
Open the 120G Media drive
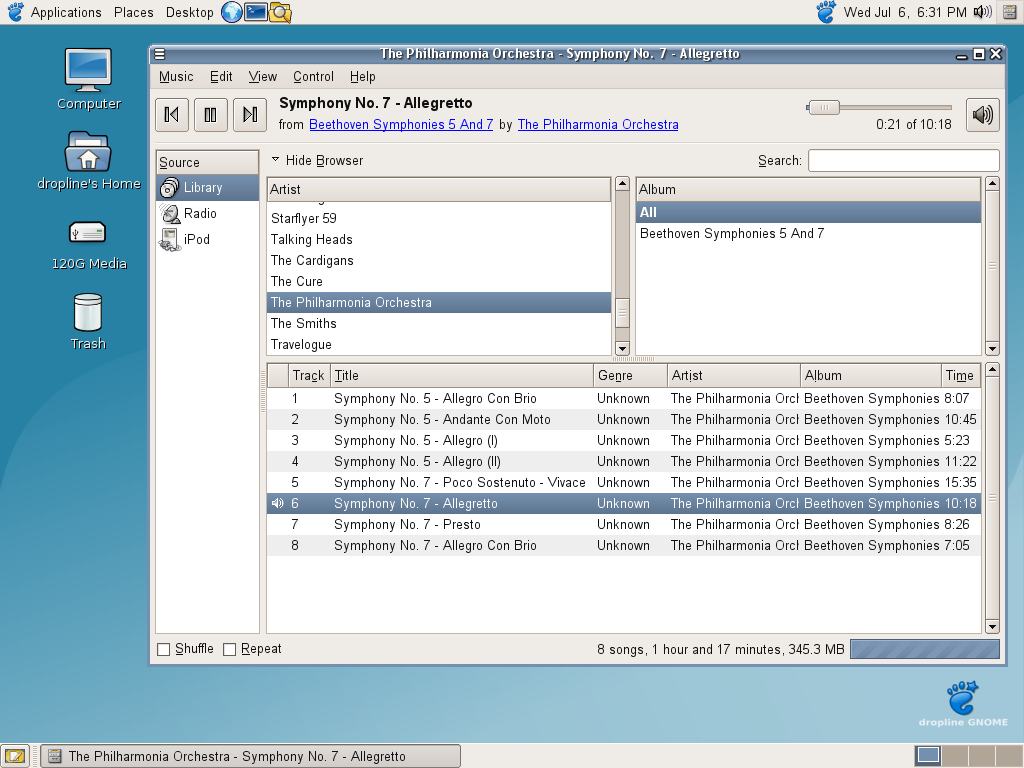88,240
